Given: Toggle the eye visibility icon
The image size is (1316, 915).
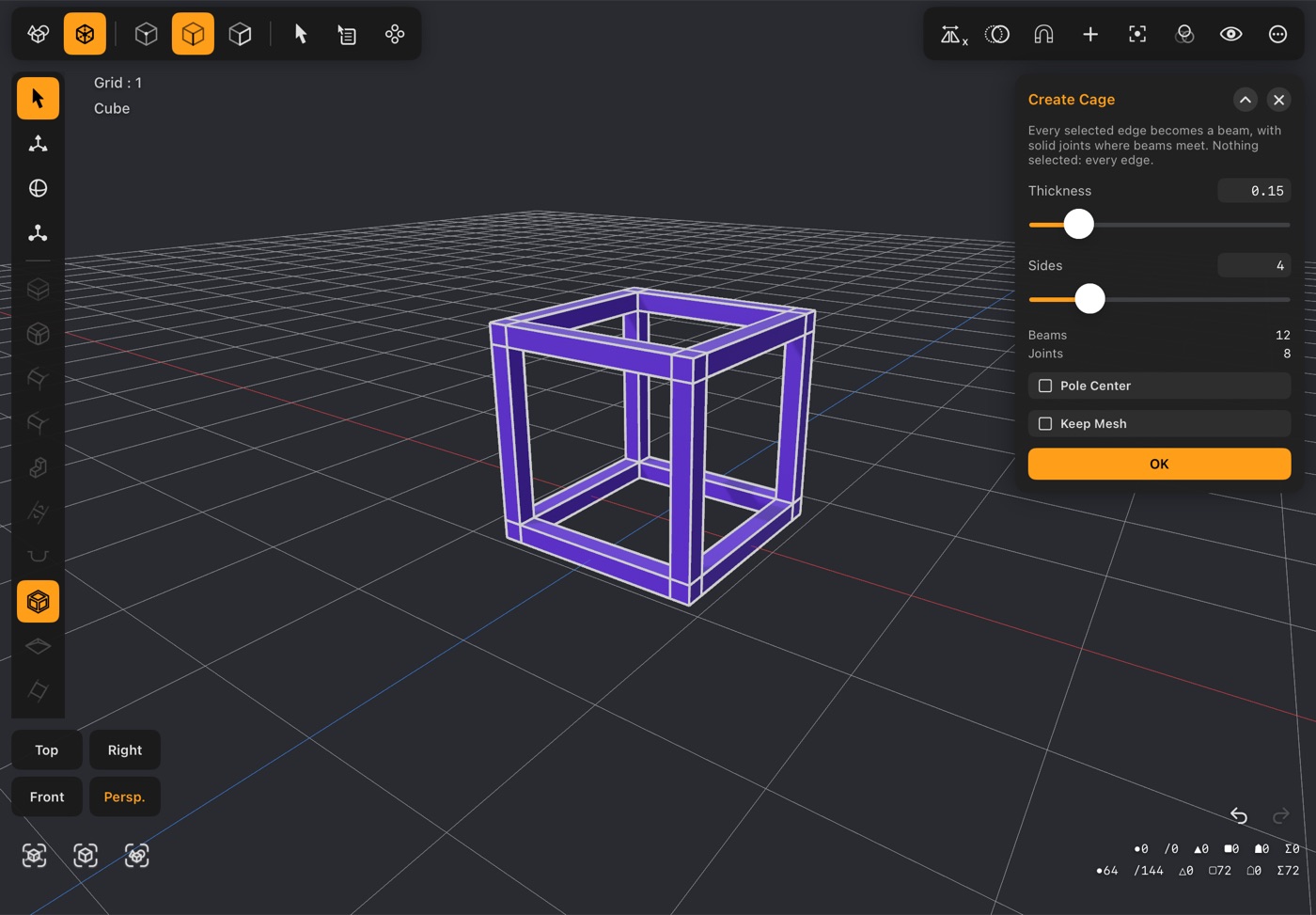Looking at the screenshot, I should (x=1231, y=34).
